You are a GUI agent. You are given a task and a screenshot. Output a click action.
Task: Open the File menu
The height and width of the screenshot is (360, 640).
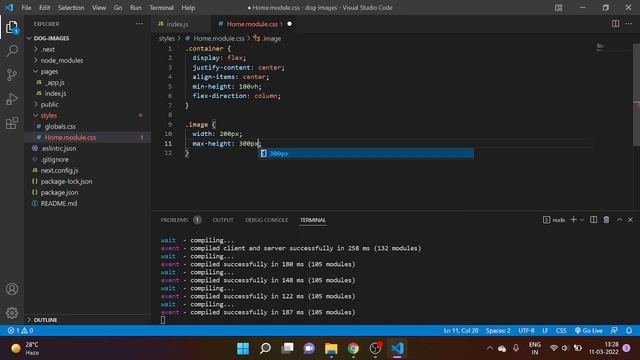[26, 7]
